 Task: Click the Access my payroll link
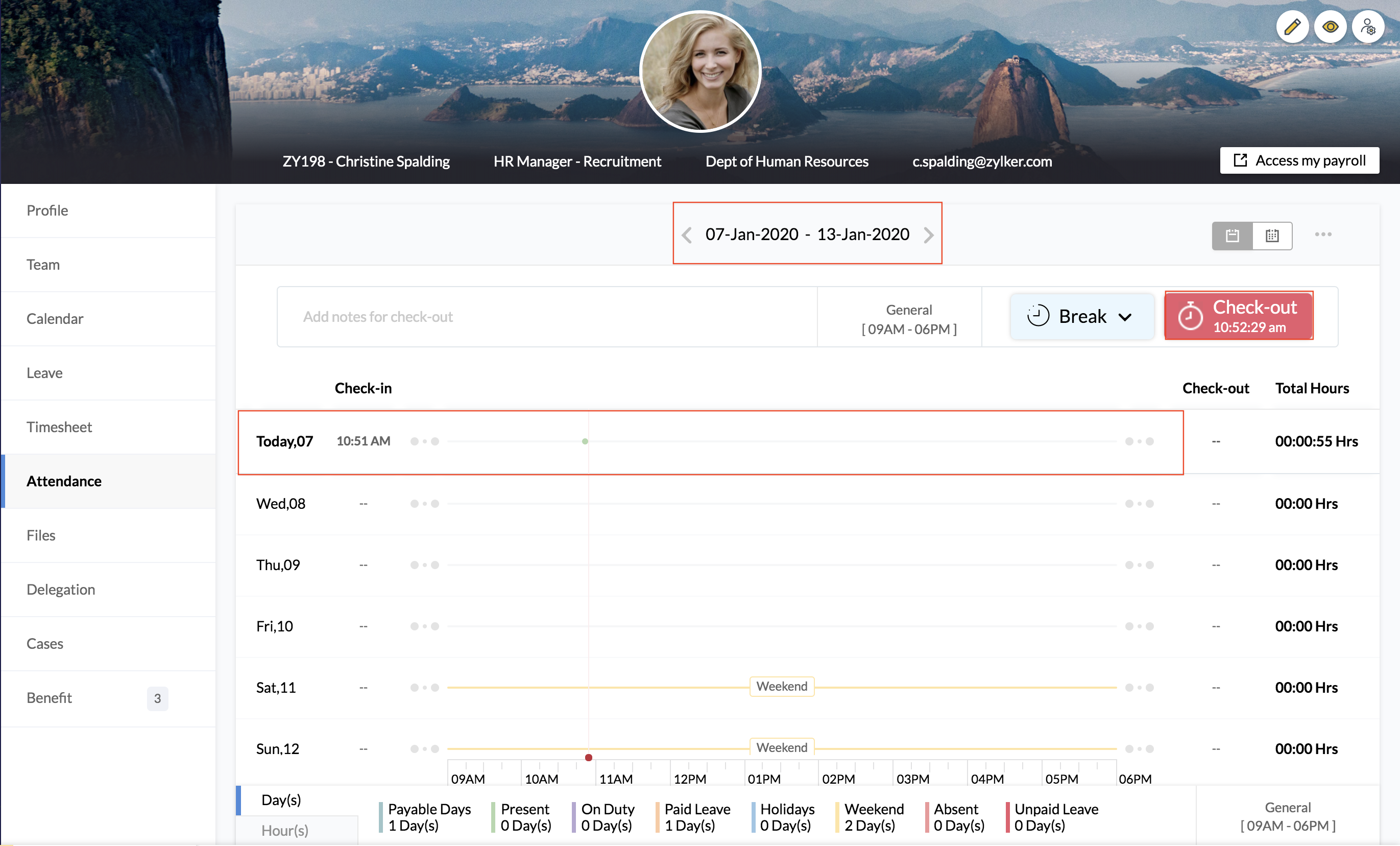click(1299, 160)
